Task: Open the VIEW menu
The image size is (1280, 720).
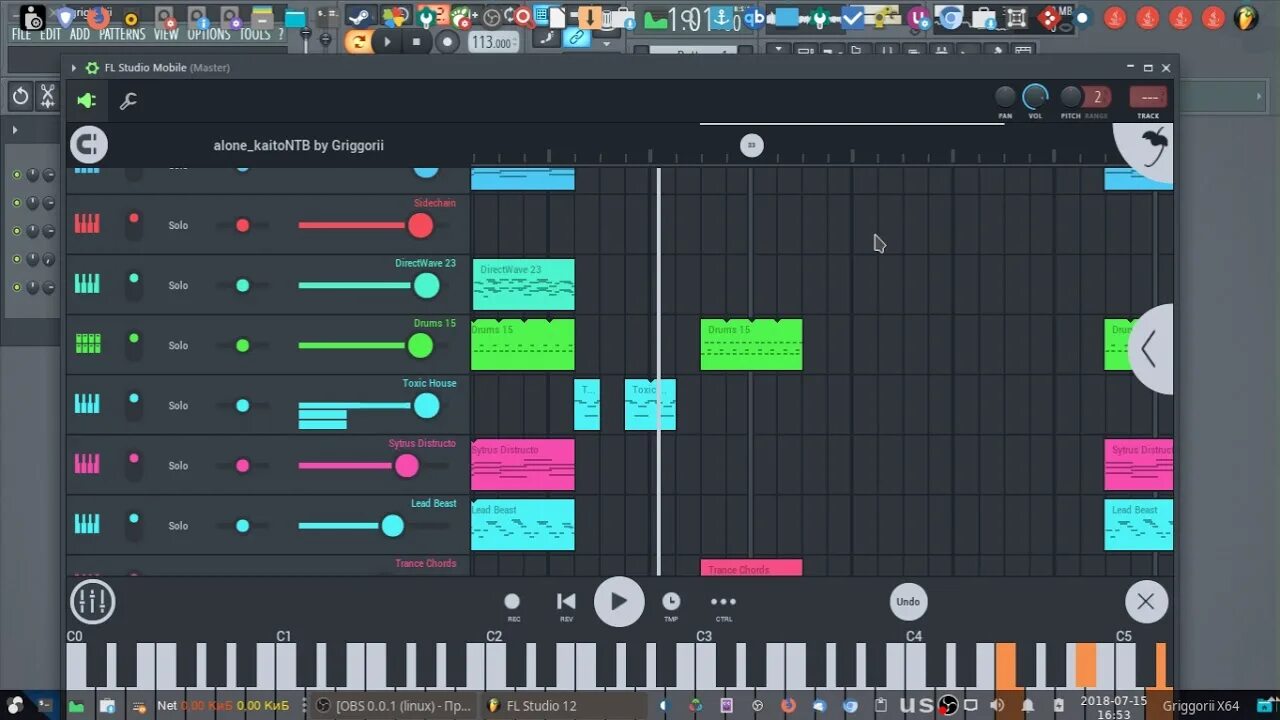Action: [166, 34]
